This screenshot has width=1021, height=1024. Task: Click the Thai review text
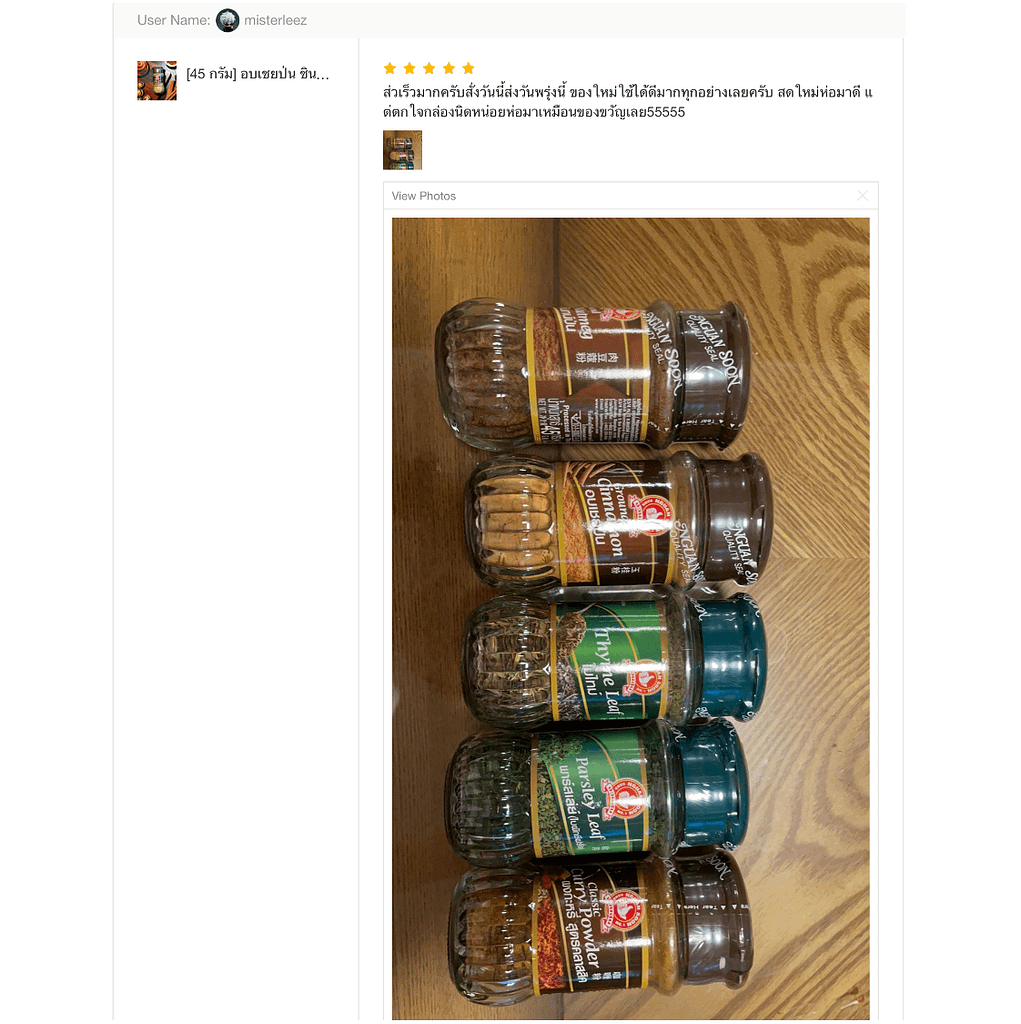[628, 102]
